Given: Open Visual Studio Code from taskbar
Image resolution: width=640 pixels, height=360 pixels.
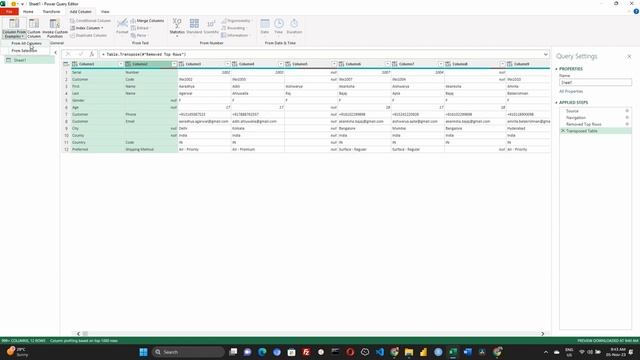Looking at the screenshot, I should (x=380, y=352).
